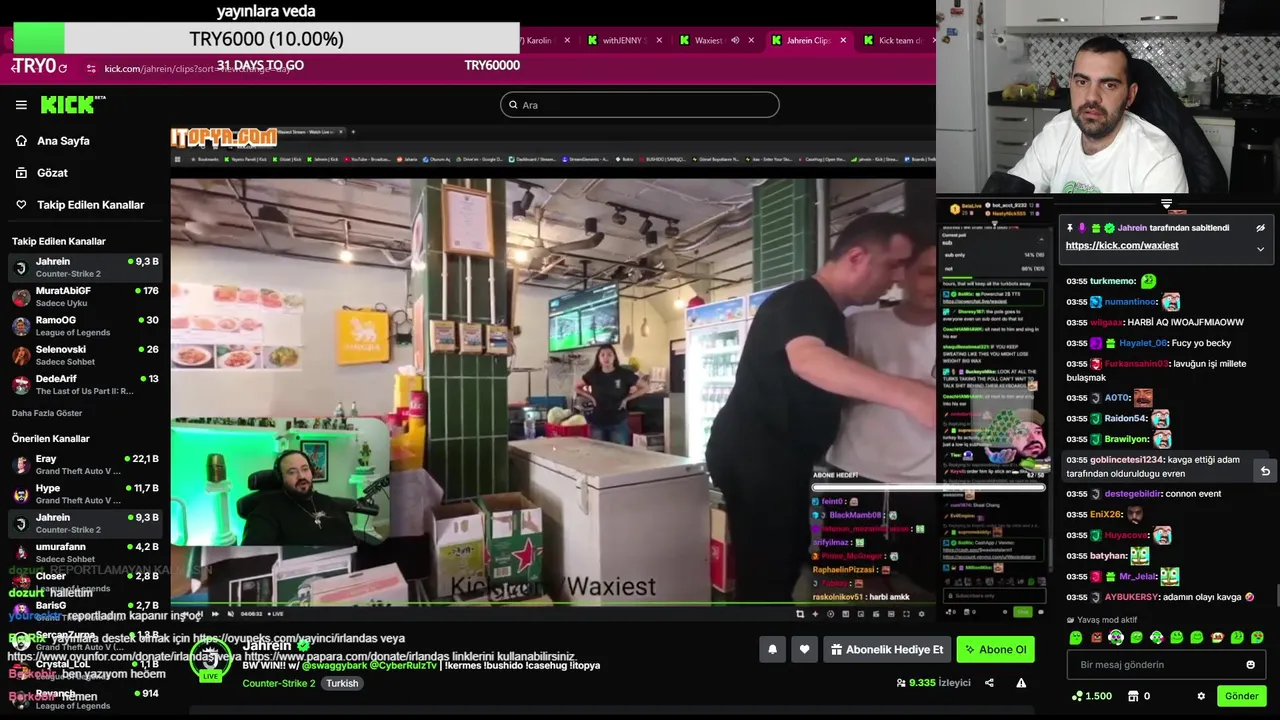The image size is (1280, 720).
Task: Open followed channel MuratAbiGF
Action: click(85, 297)
